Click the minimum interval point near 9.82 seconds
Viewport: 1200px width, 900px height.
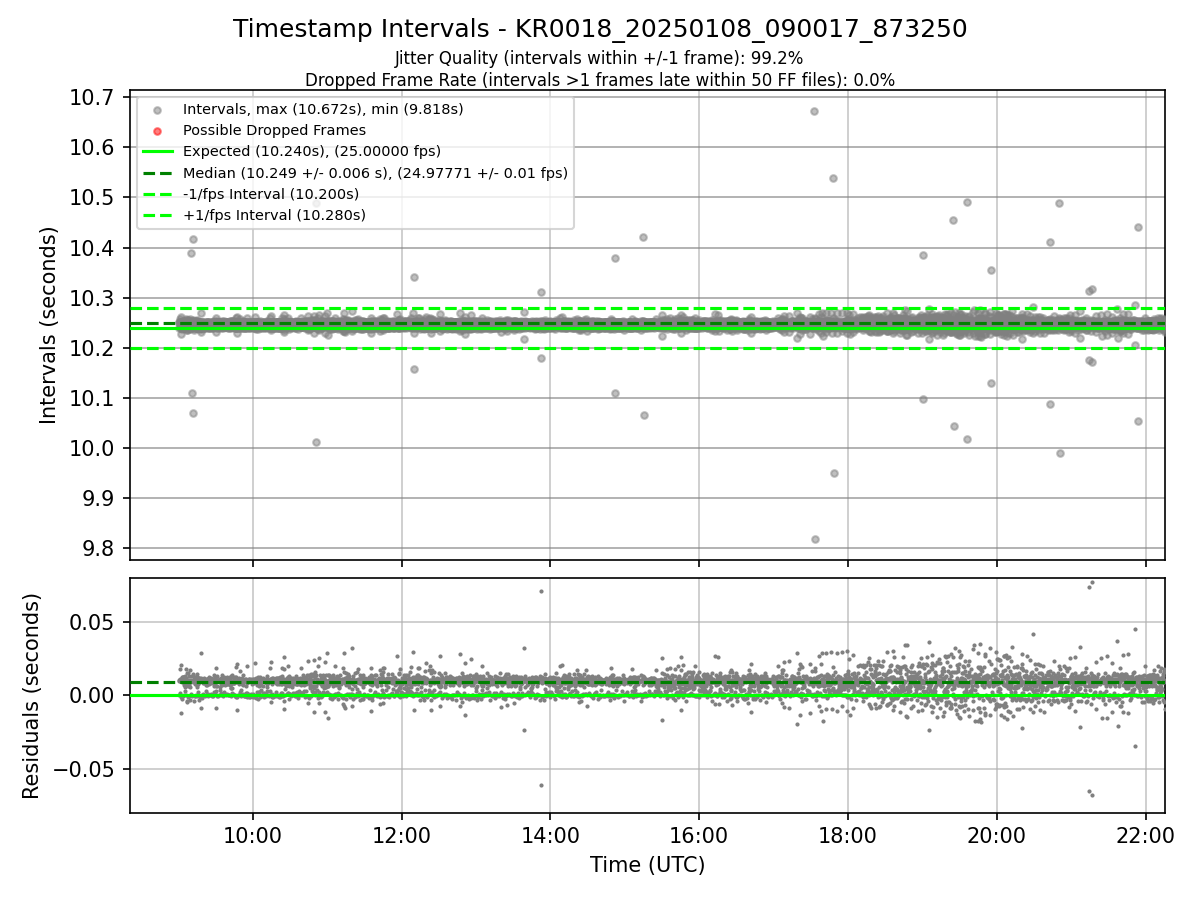(815, 539)
